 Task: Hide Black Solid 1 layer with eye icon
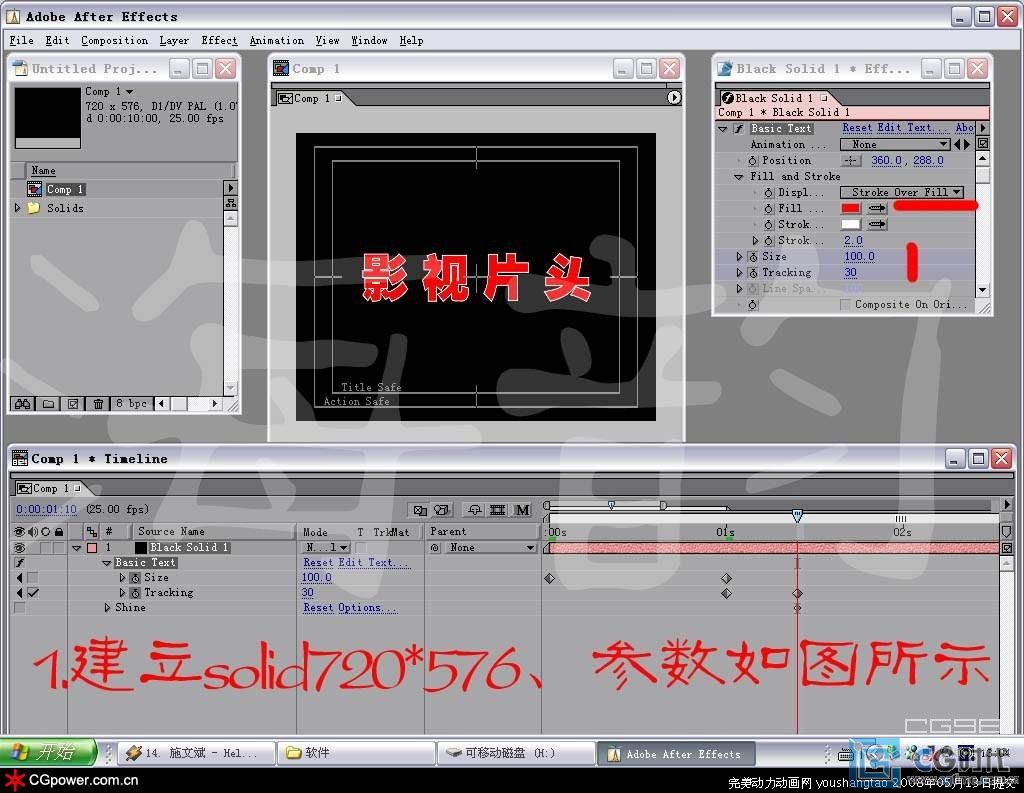pos(19,548)
